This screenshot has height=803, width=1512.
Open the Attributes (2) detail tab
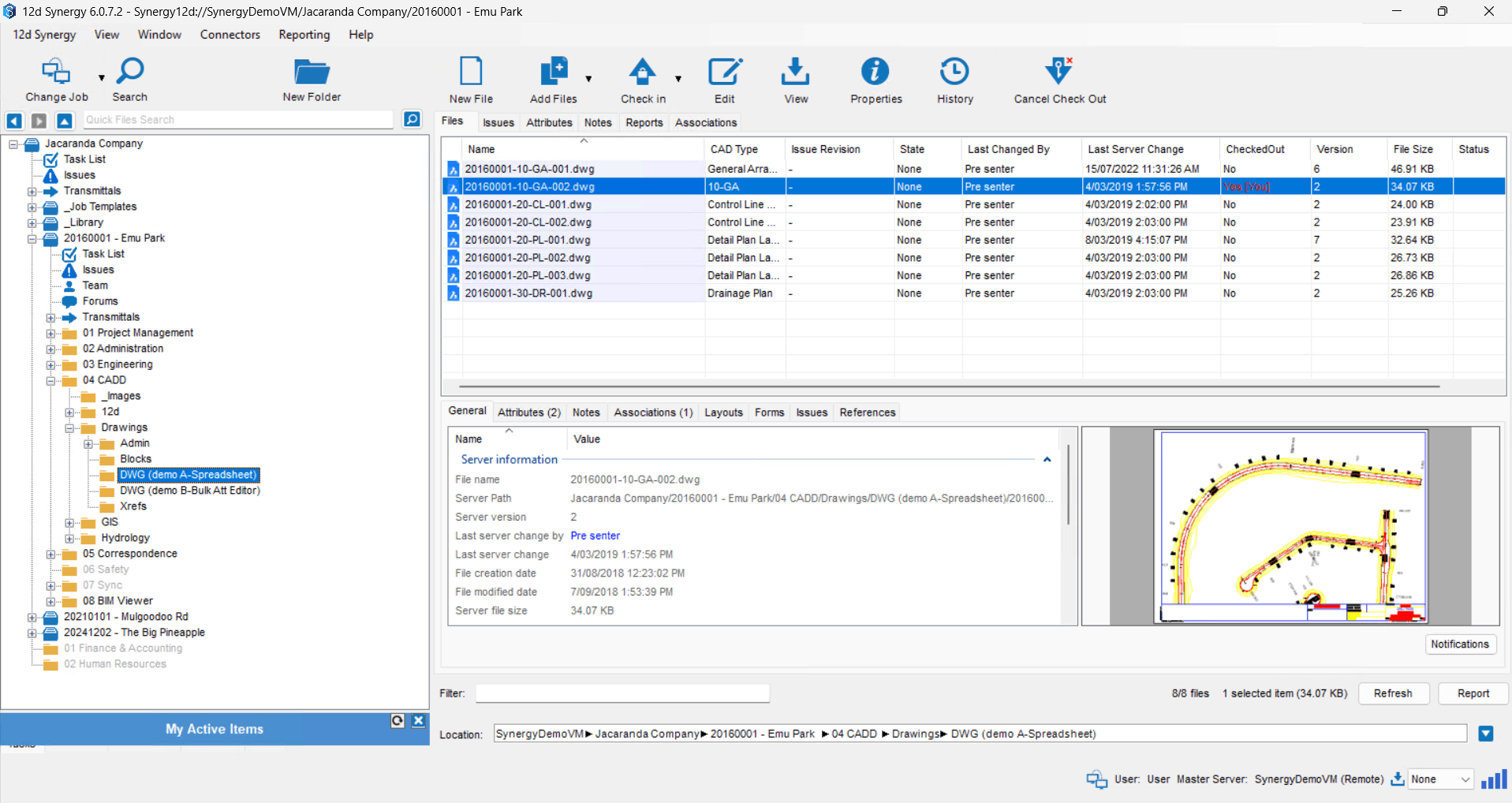point(528,413)
